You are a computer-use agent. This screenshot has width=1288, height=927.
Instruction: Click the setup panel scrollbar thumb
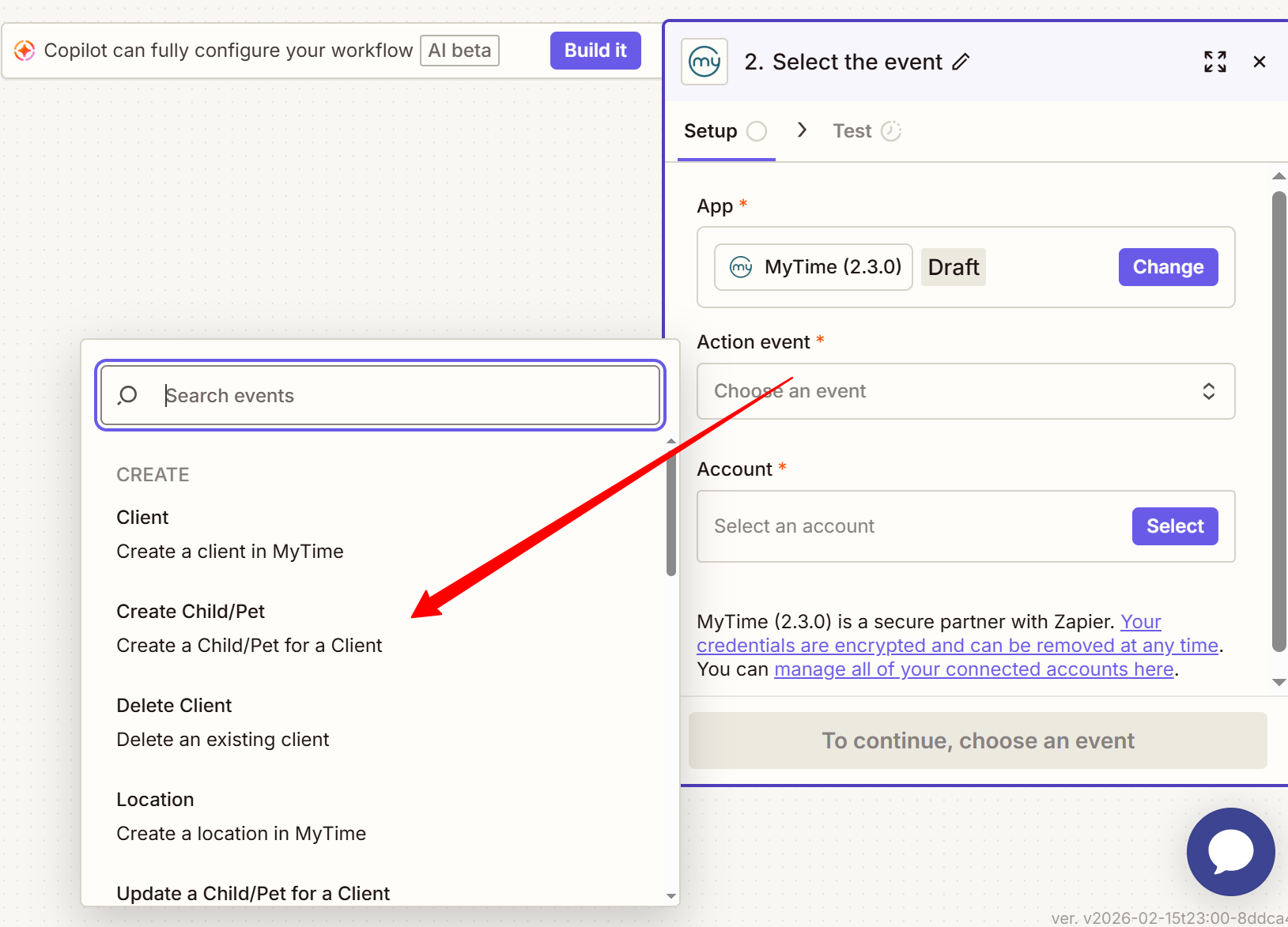[1279, 422]
